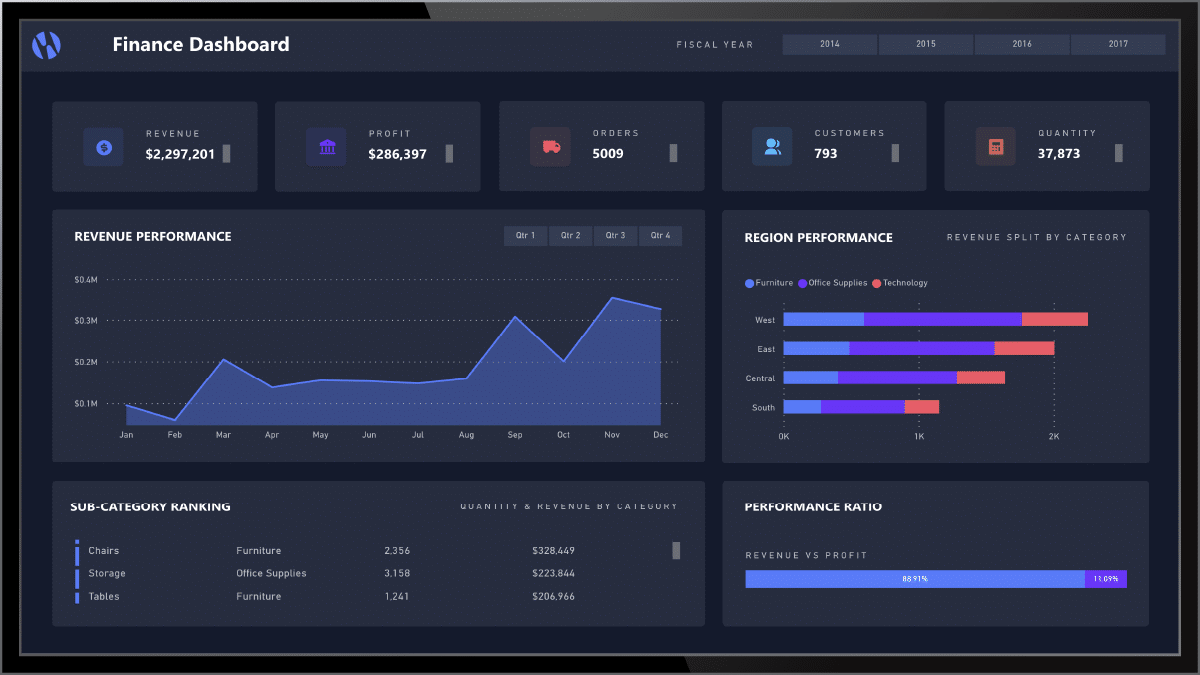Choose fiscal year 2017

[1118, 44]
